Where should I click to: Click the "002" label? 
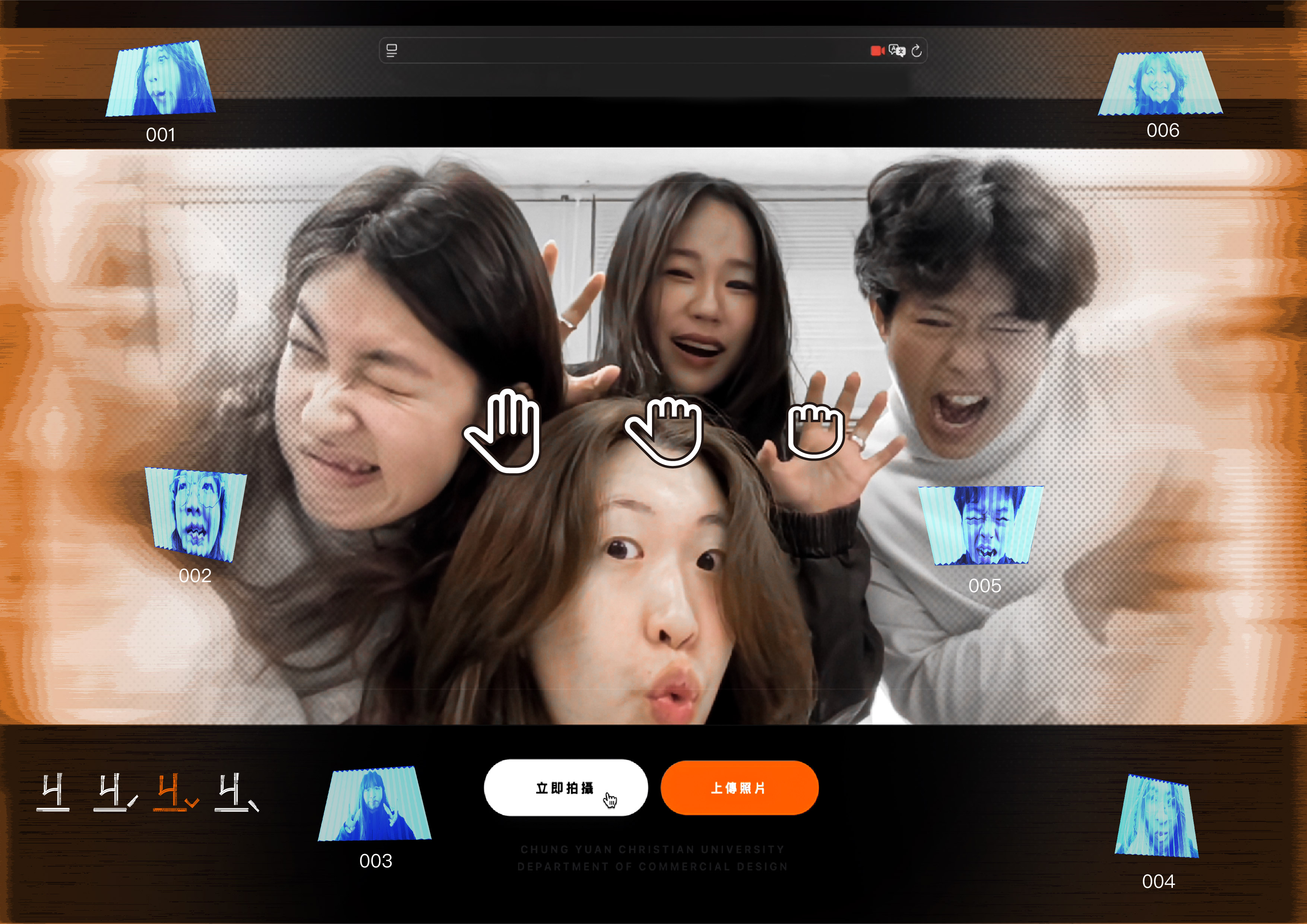tap(195, 576)
